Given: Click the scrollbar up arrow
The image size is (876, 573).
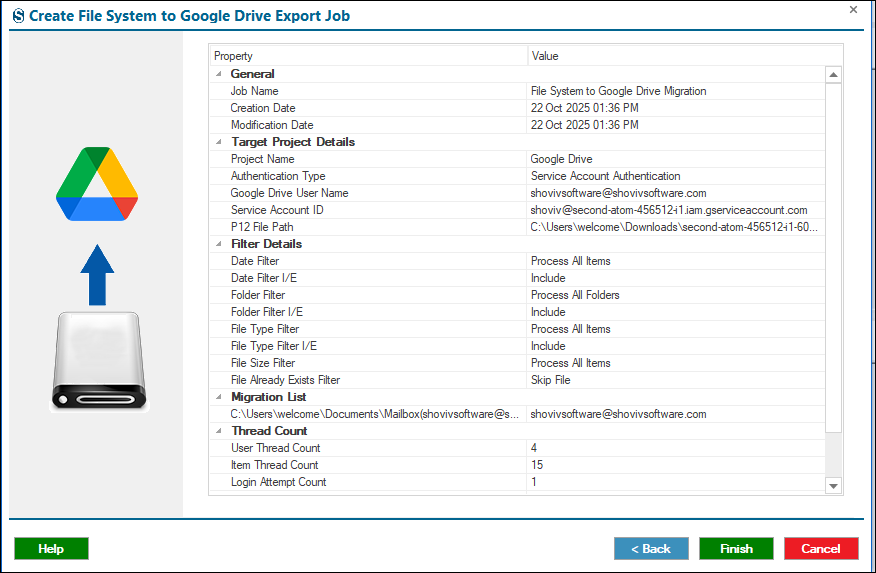Looking at the screenshot, I should coord(833,74).
